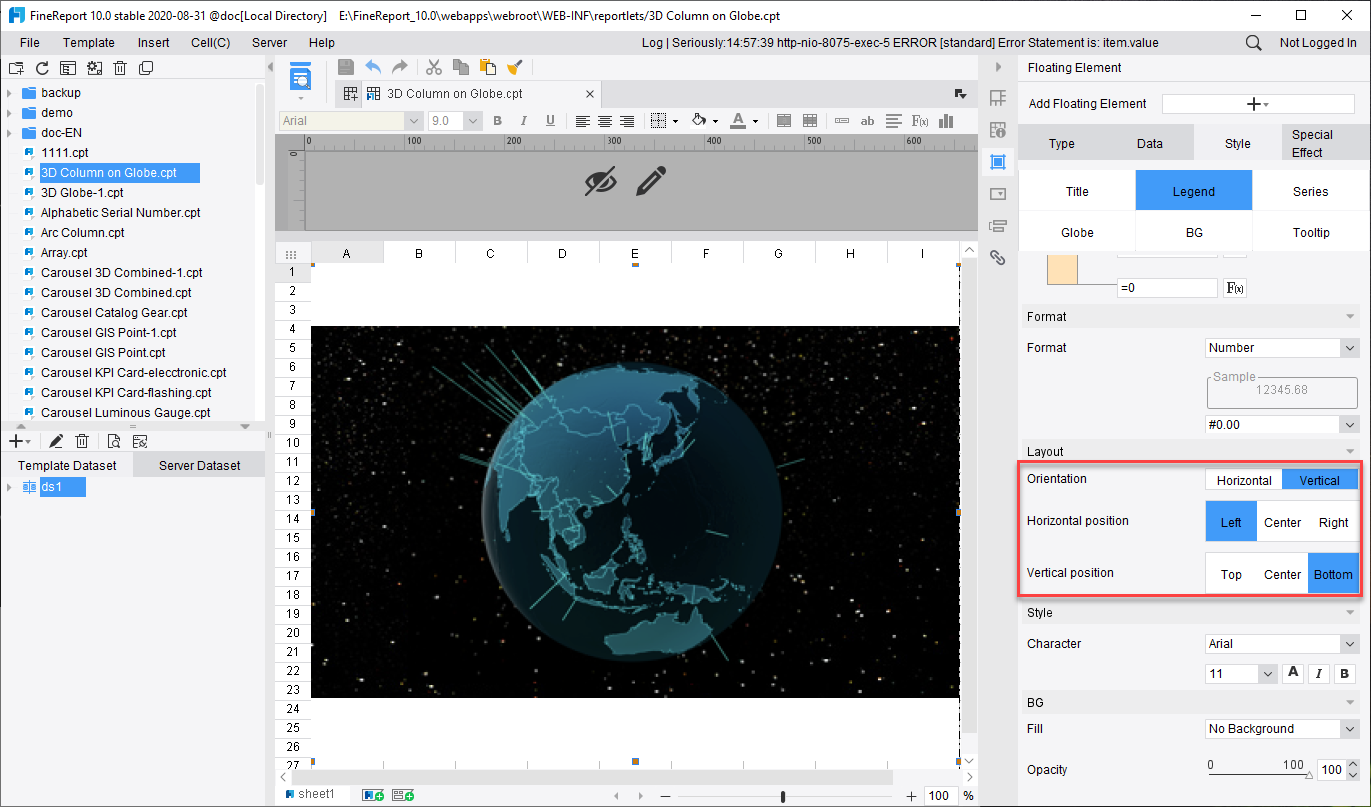Expand the ds1 dataset node
1371x807 pixels.
(x=9, y=487)
